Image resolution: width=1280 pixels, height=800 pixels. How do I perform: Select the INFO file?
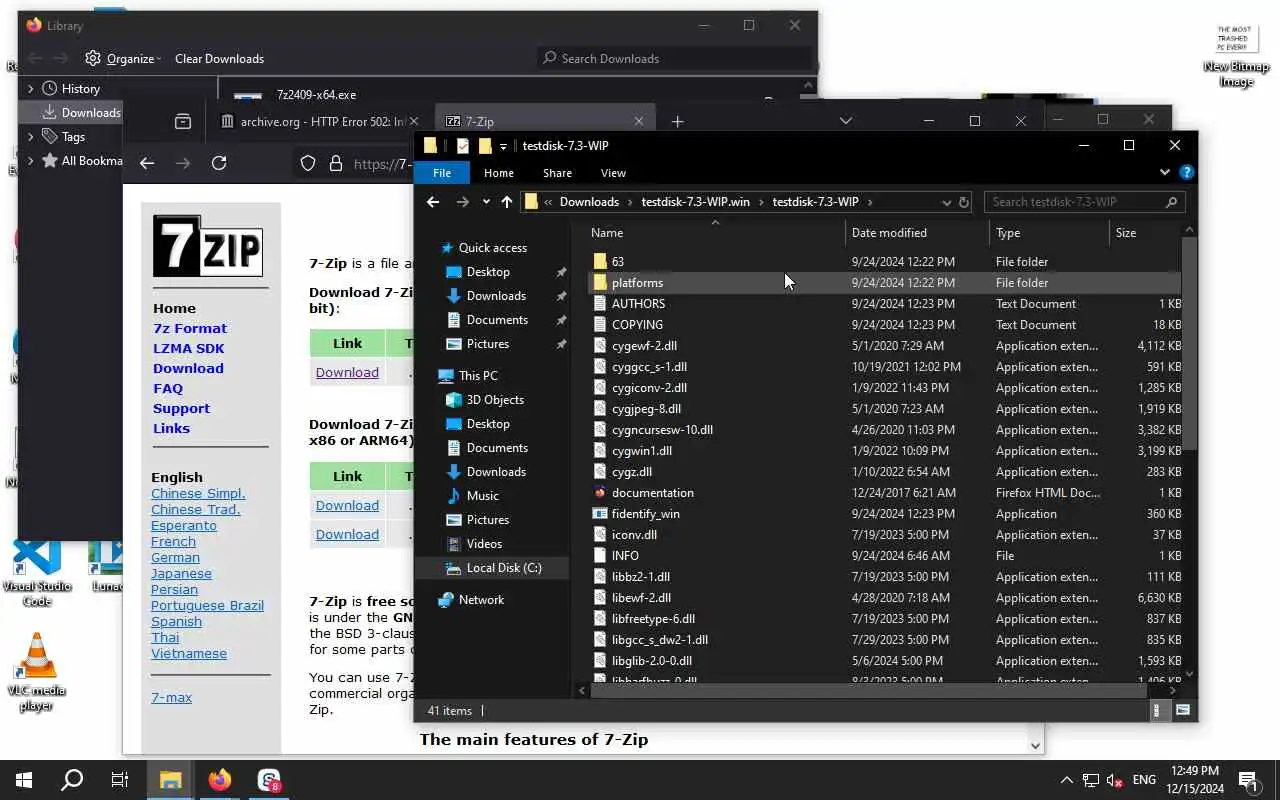click(625, 556)
